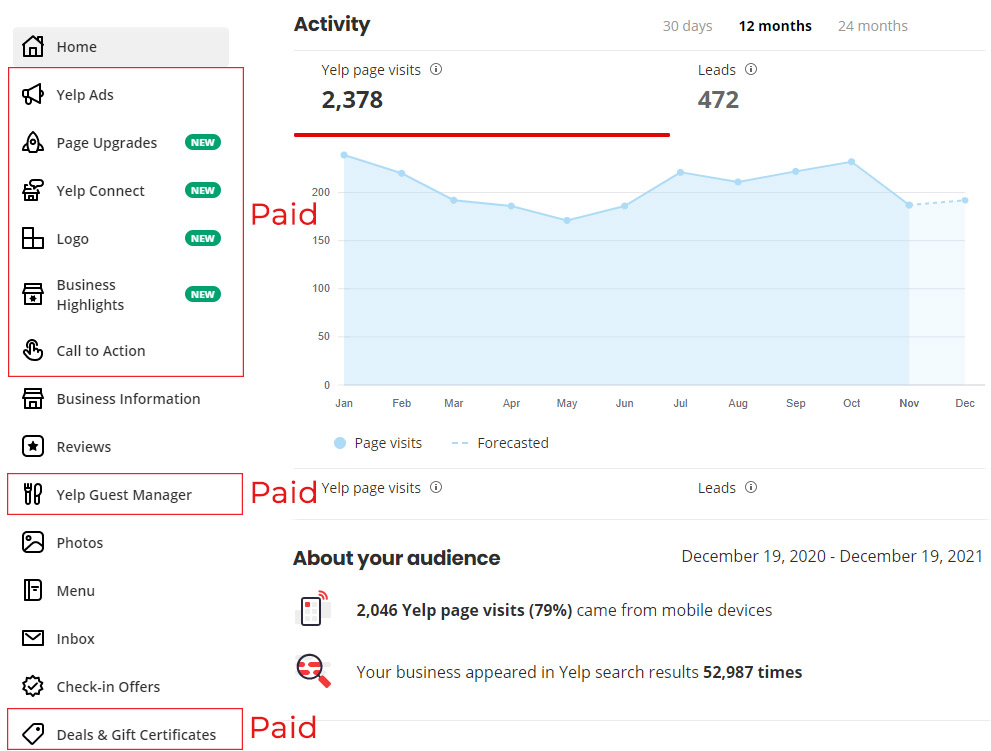991x751 pixels.
Task: Click the Menu document icon
Action: (33, 590)
